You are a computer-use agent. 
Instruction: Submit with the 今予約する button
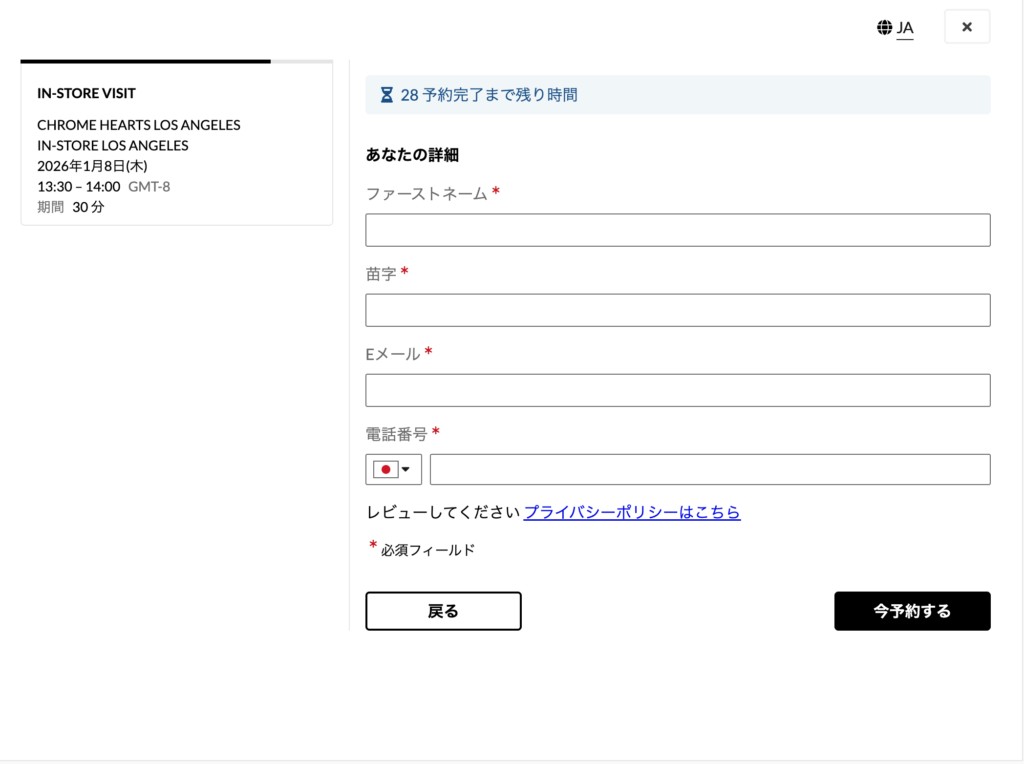(x=912, y=611)
